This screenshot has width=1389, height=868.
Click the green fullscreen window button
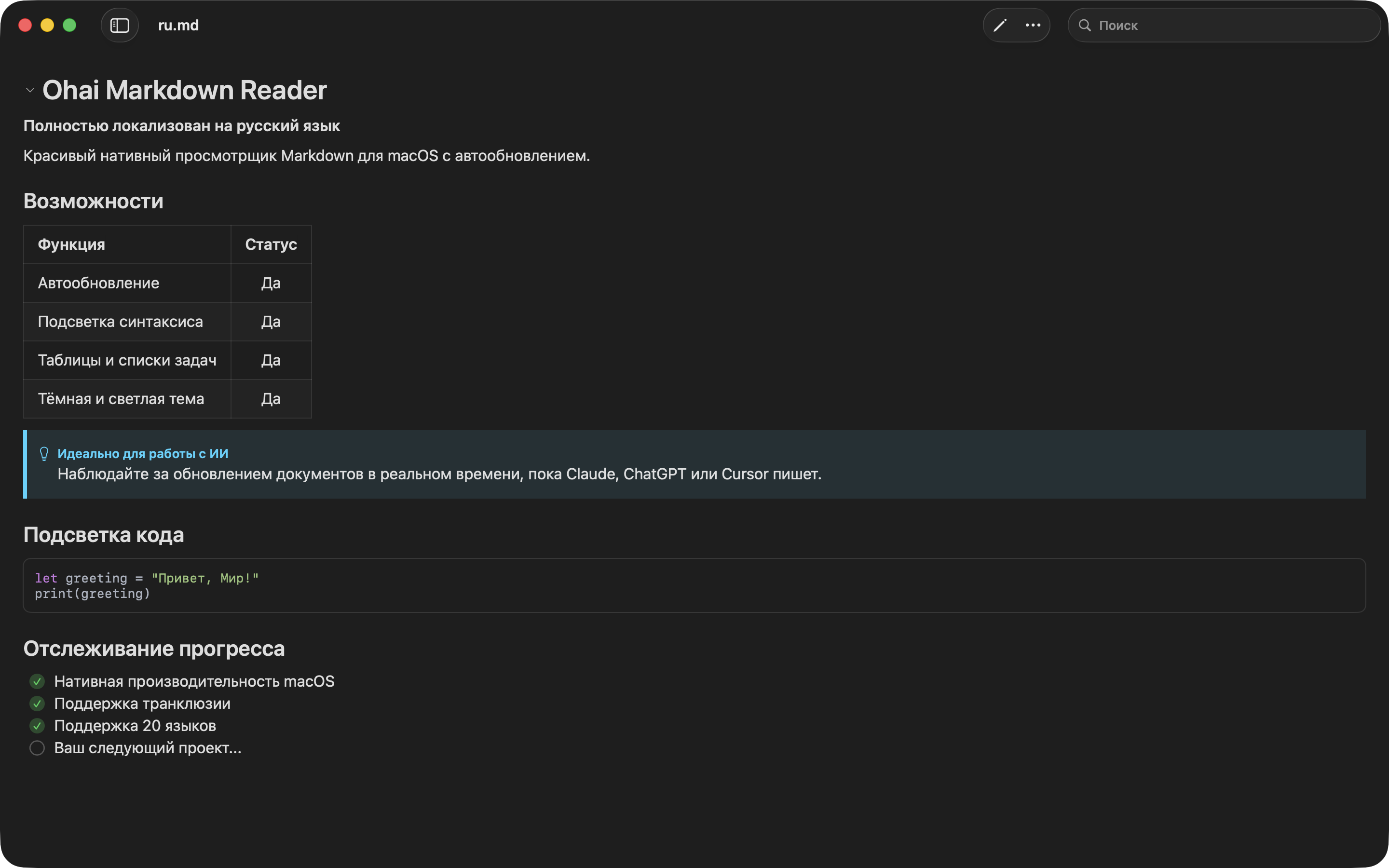coord(69,25)
